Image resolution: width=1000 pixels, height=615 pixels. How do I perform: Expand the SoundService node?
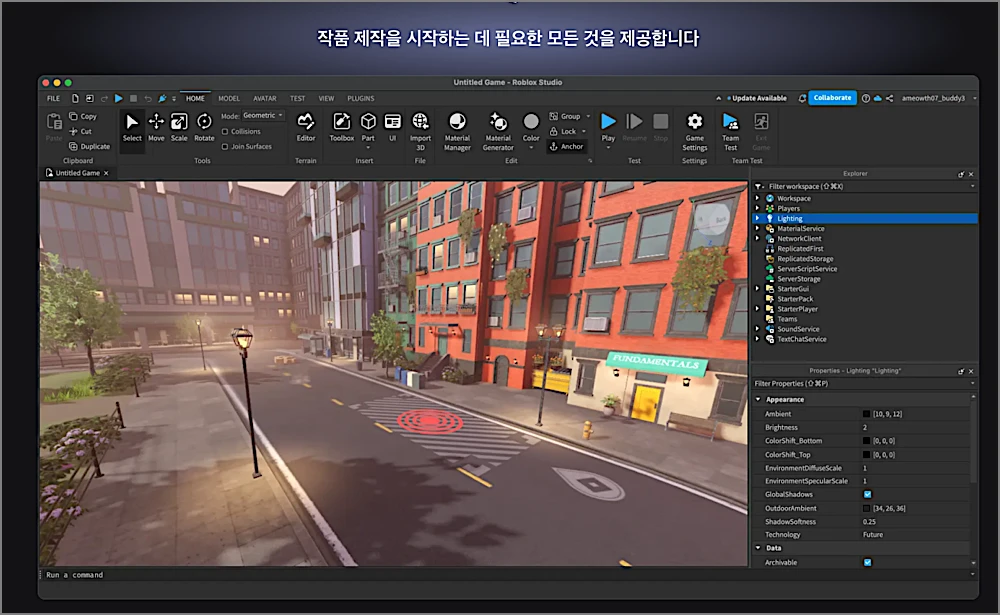pyautogui.click(x=758, y=329)
